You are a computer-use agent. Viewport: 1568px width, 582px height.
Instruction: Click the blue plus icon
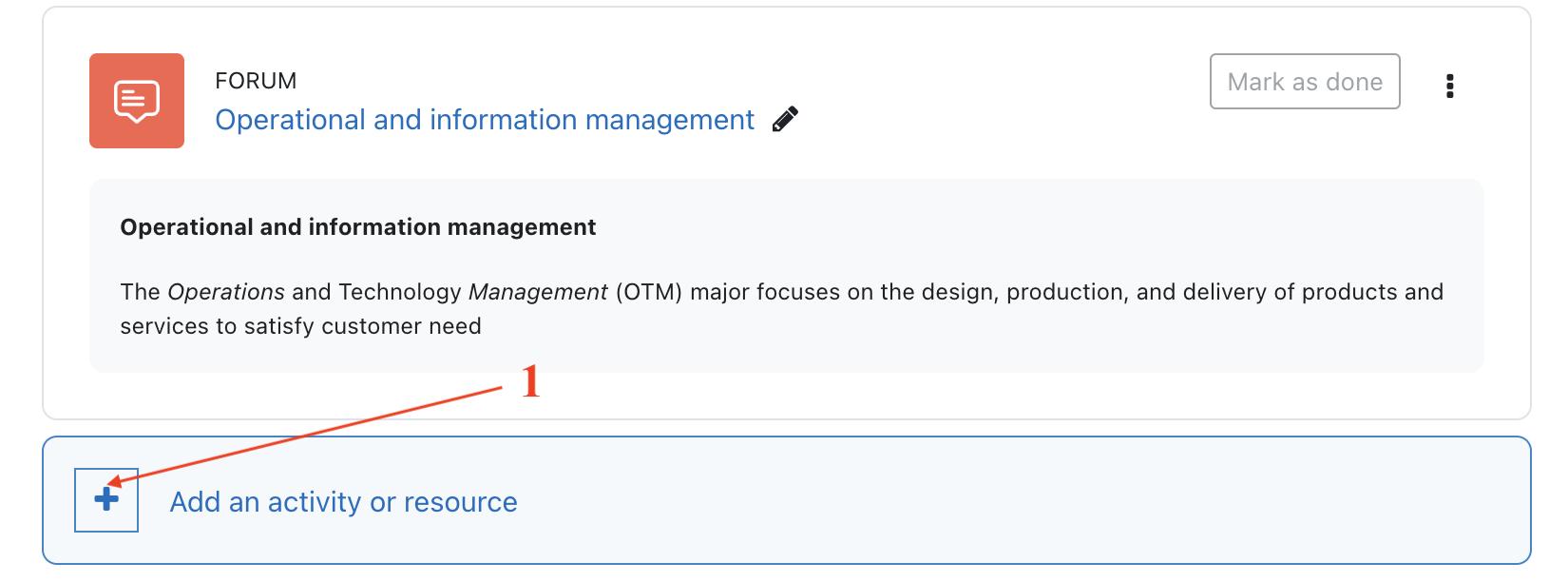[x=106, y=499]
